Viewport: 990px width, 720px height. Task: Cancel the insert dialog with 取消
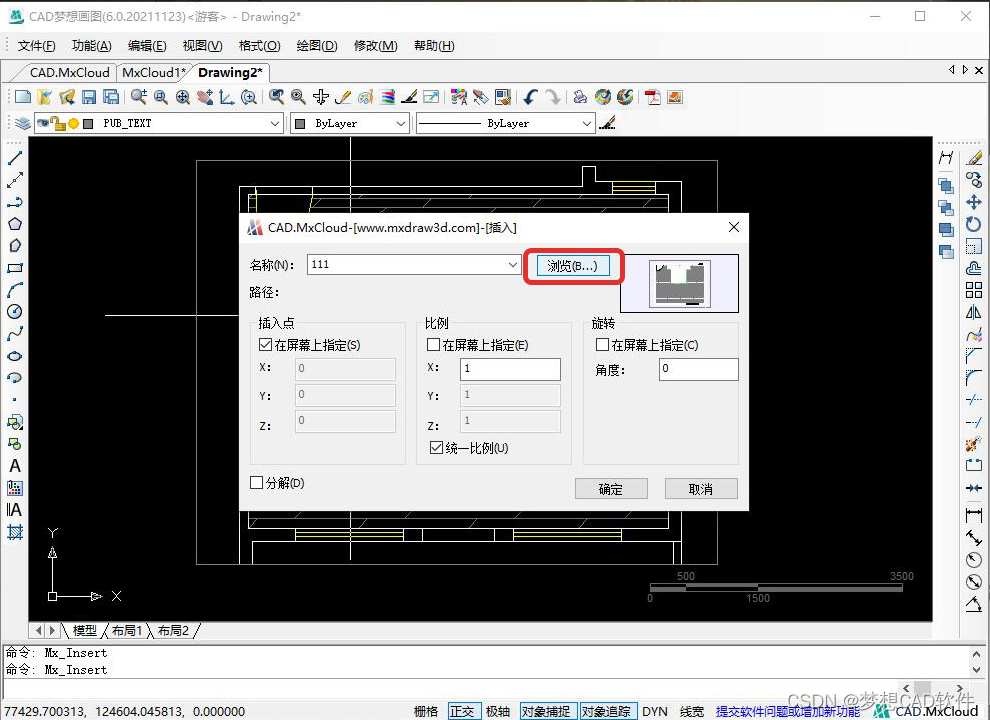(x=701, y=489)
